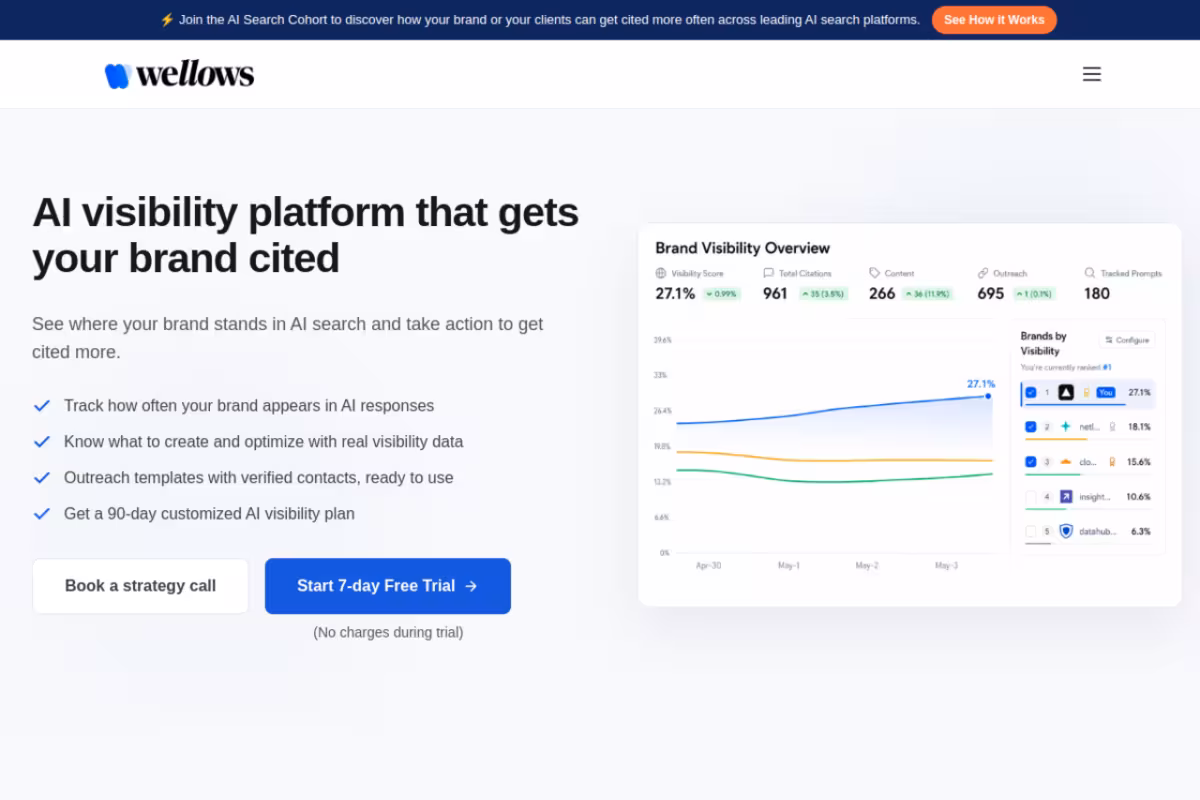Click the '10.6%' value for insight...
This screenshot has width=1200, height=800.
point(1138,497)
